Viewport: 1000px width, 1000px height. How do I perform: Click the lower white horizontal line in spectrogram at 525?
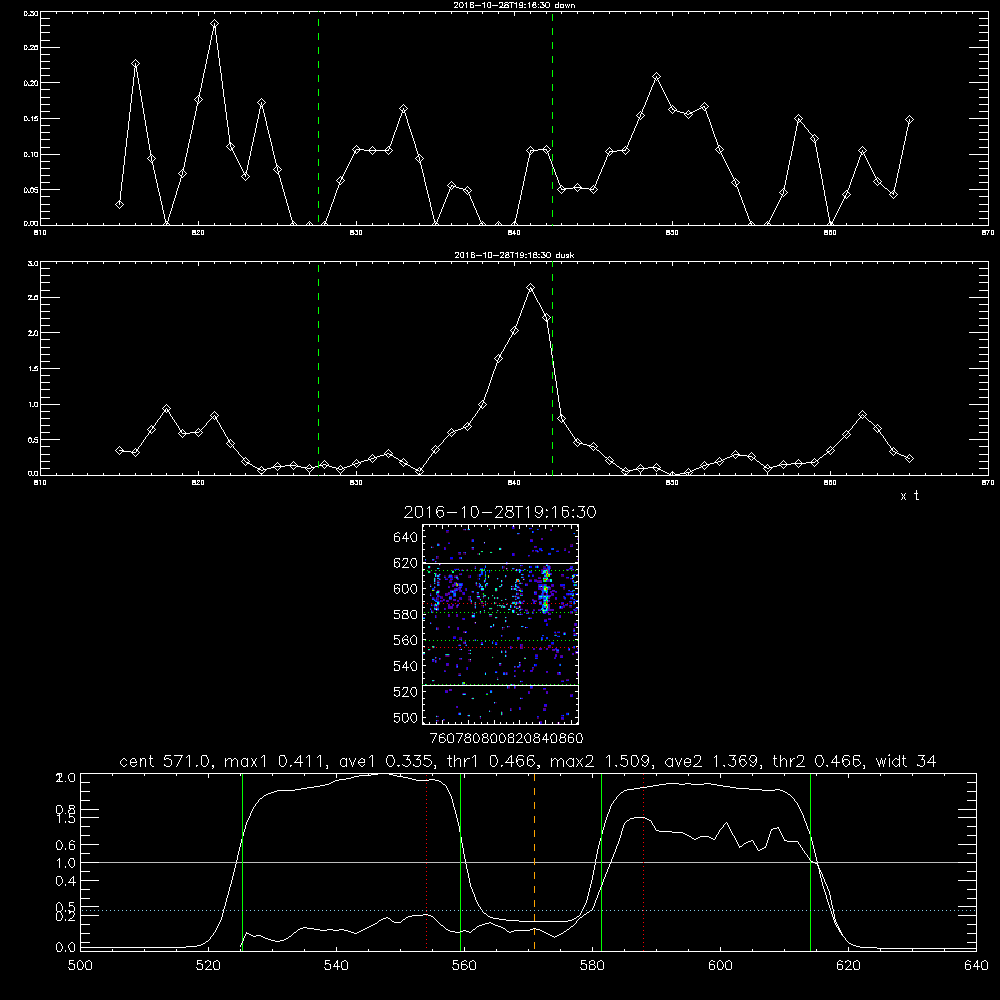click(x=500, y=685)
